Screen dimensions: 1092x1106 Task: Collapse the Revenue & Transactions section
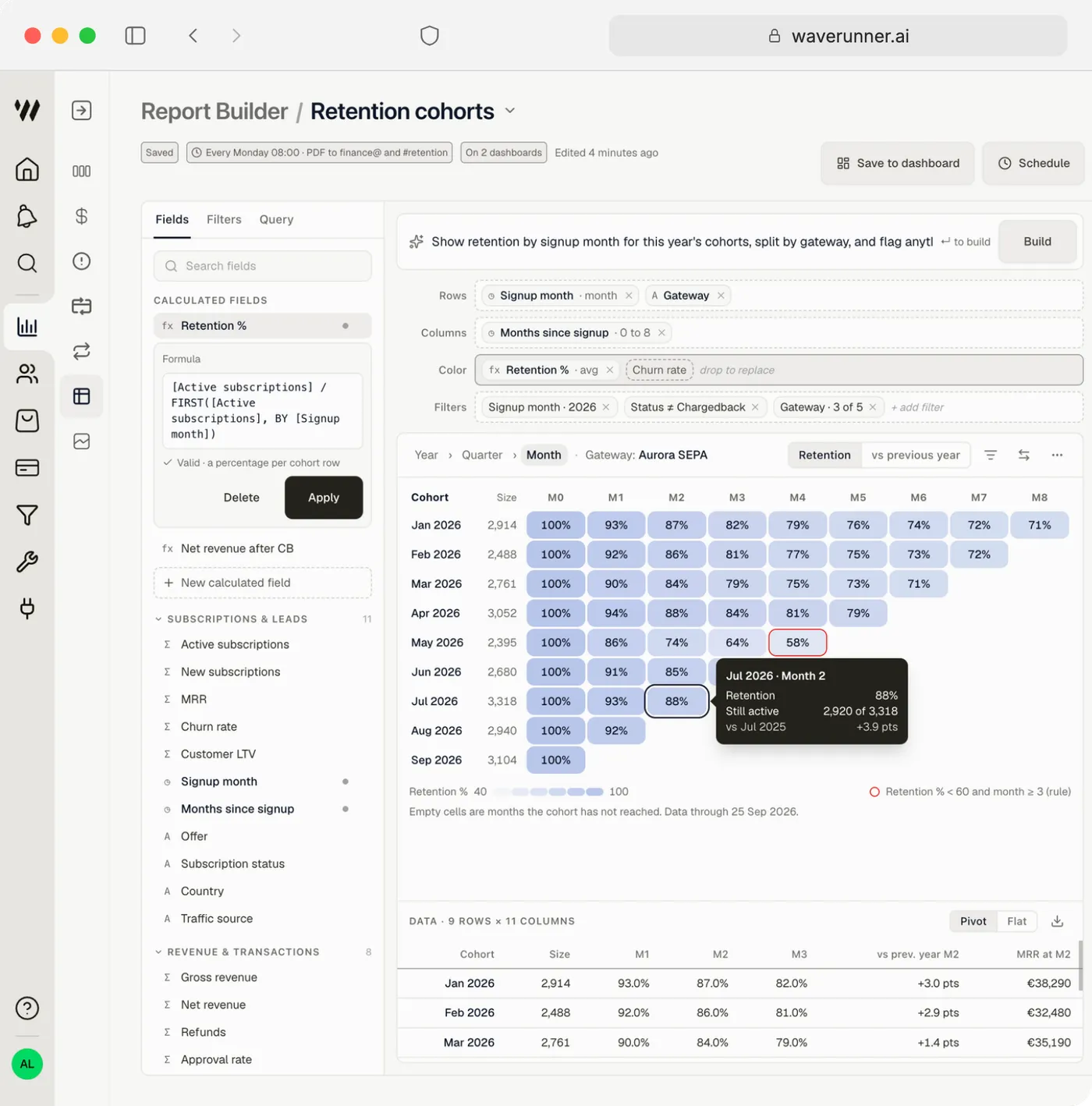tap(158, 952)
